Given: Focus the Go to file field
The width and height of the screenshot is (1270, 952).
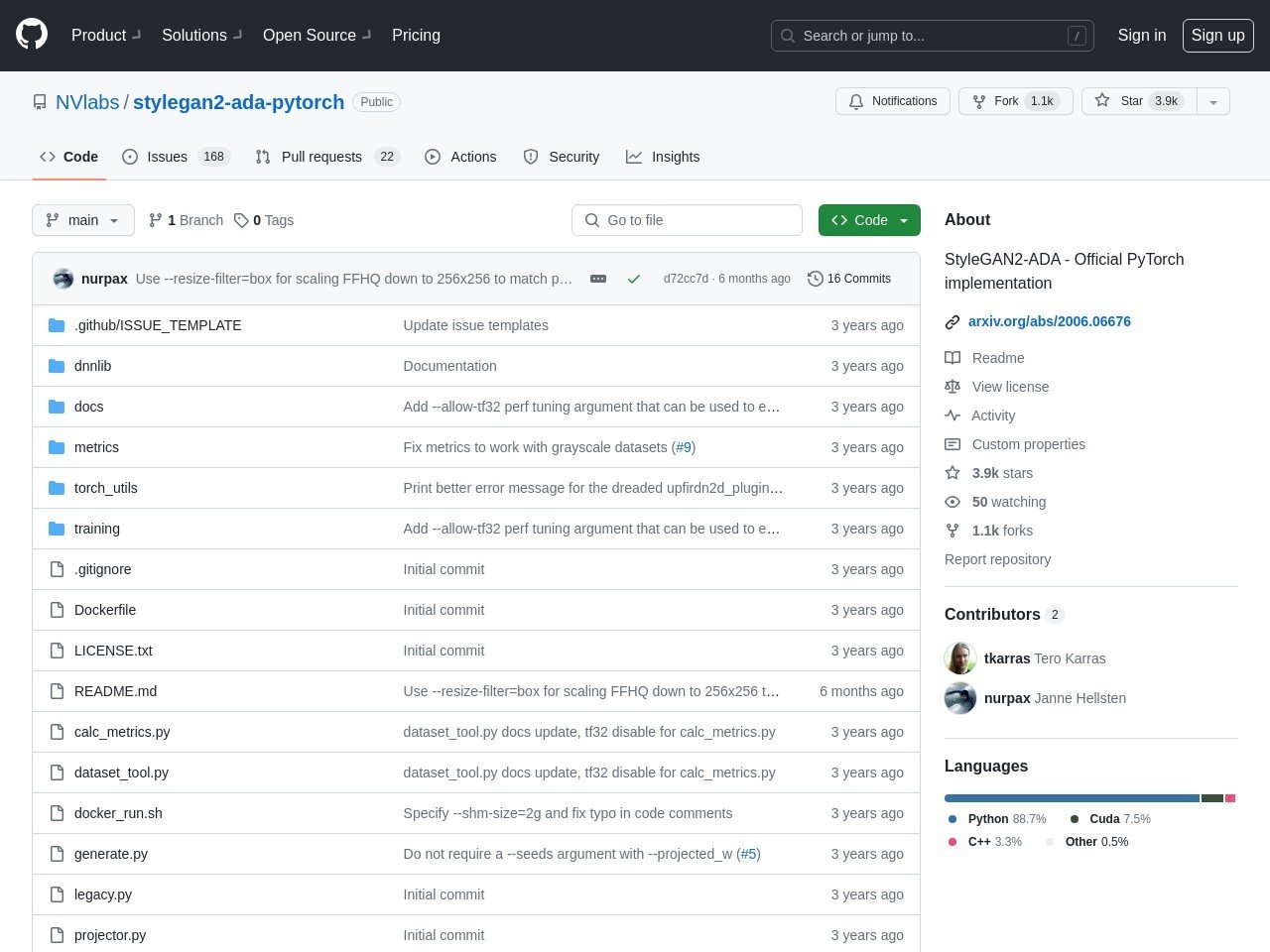Looking at the screenshot, I should [687, 220].
